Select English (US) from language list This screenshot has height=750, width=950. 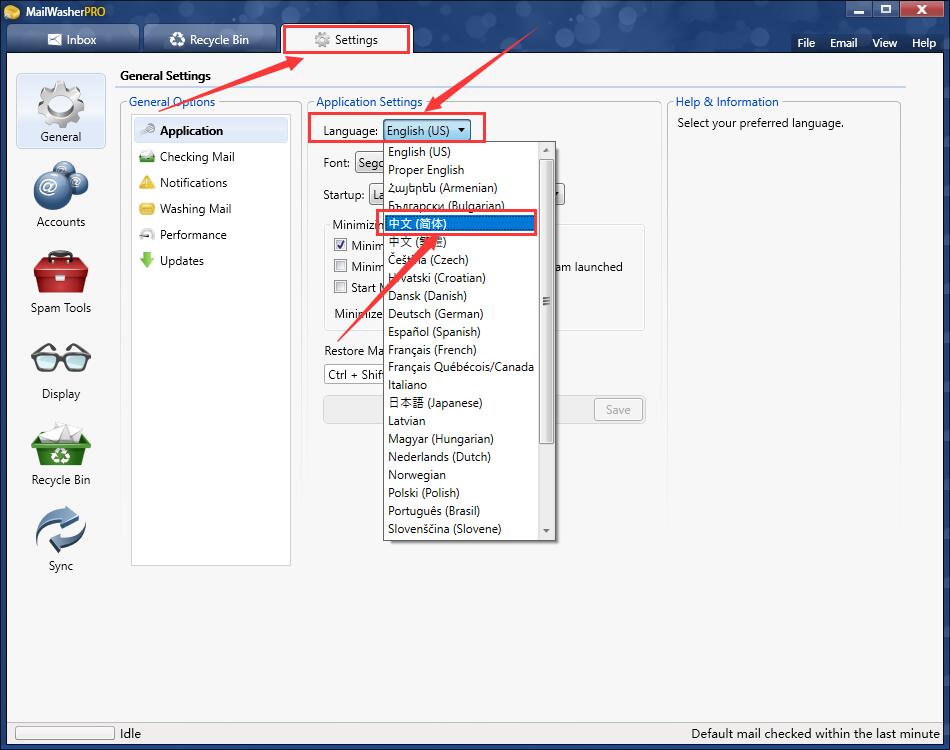tap(461, 151)
